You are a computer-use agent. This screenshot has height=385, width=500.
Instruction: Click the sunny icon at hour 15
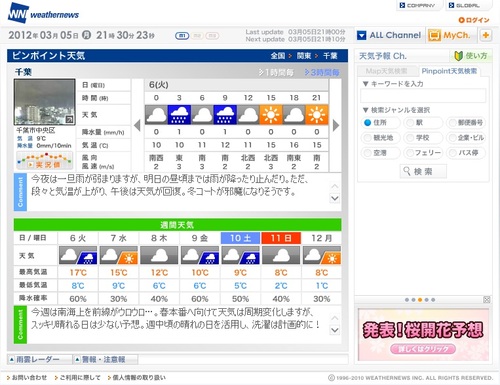(271, 115)
